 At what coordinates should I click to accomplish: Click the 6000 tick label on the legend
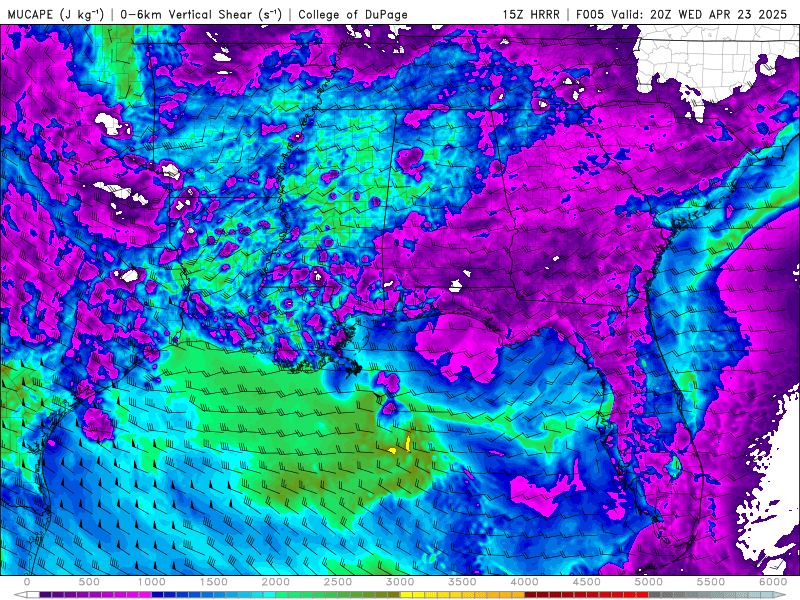pyautogui.click(x=773, y=582)
